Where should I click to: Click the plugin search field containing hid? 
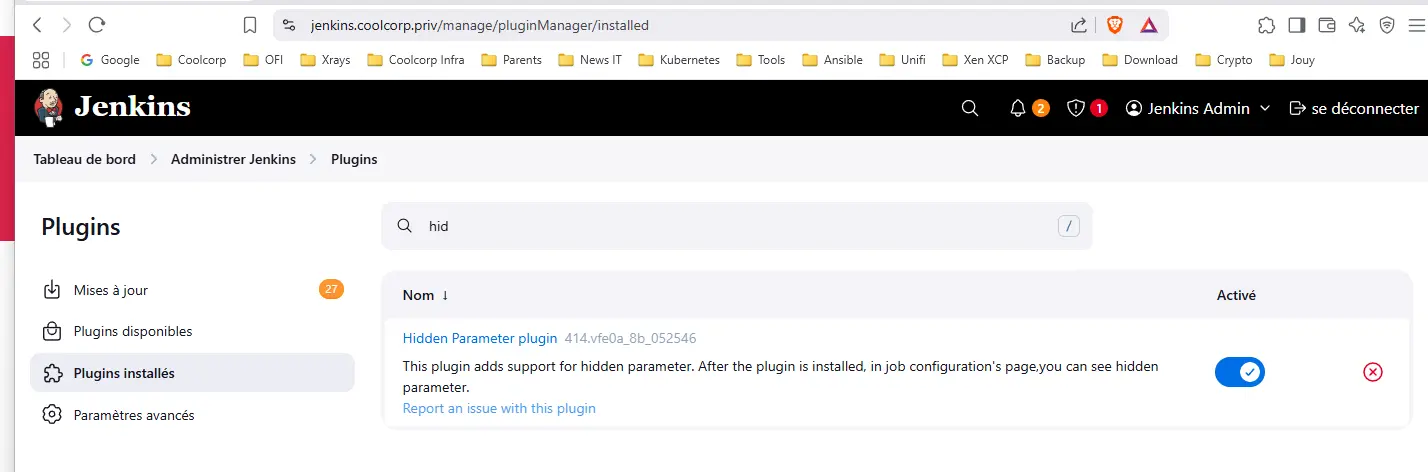click(x=737, y=226)
